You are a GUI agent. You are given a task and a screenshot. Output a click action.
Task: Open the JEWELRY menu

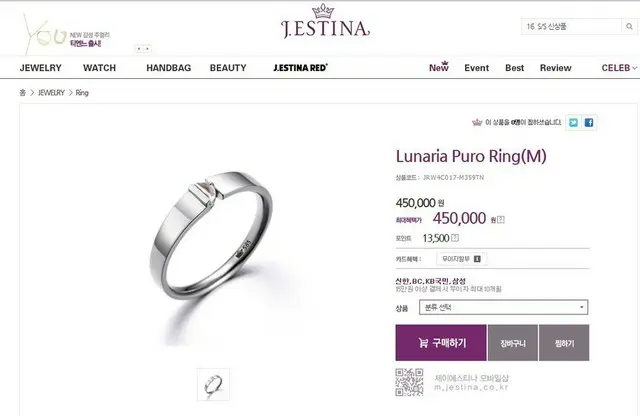[x=40, y=68]
